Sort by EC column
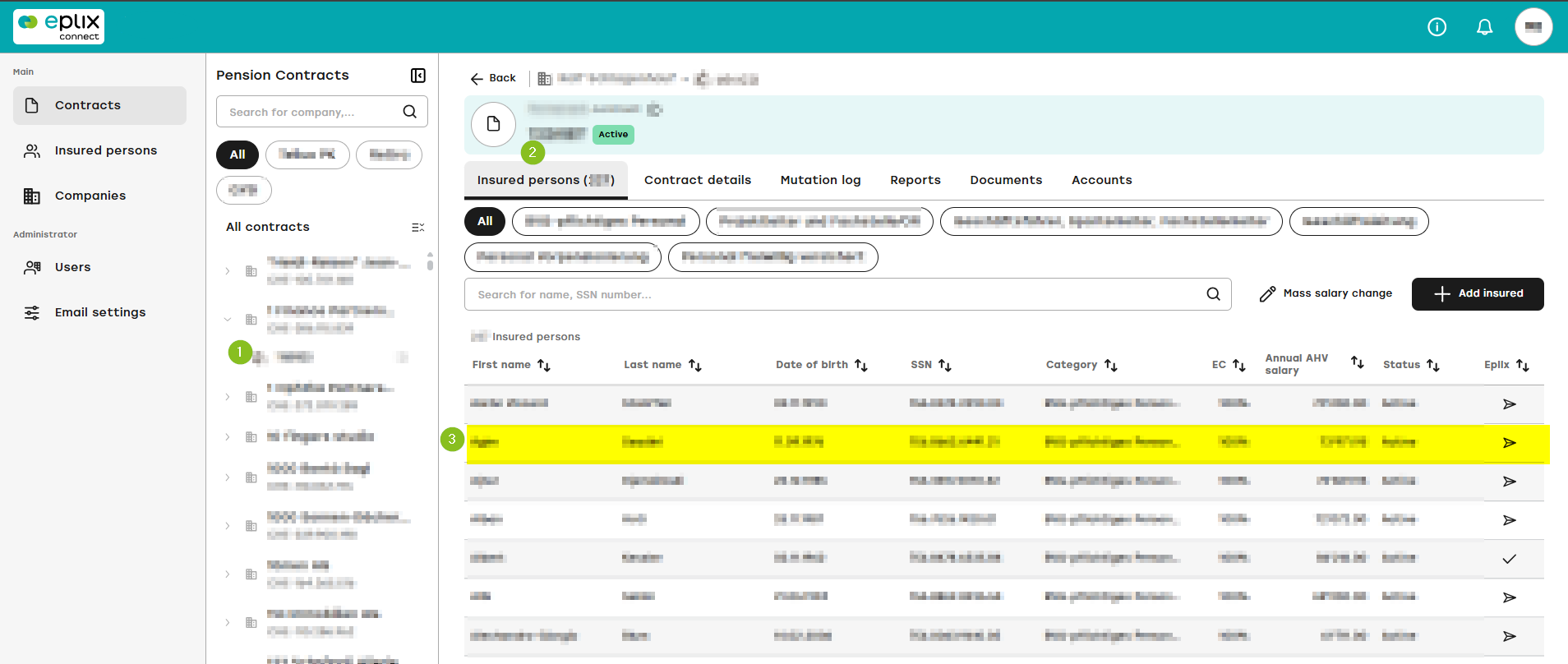The width and height of the screenshot is (1568, 664). pyautogui.click(x=1239, y=365)
